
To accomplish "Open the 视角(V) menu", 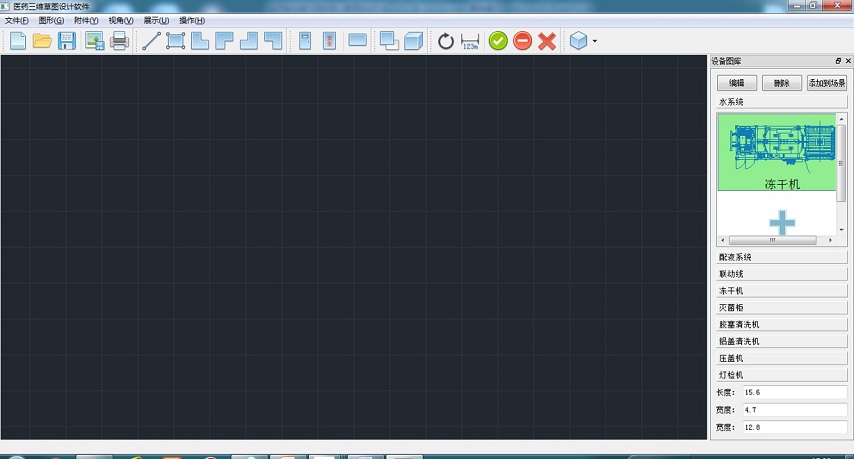I will (120, 21).
